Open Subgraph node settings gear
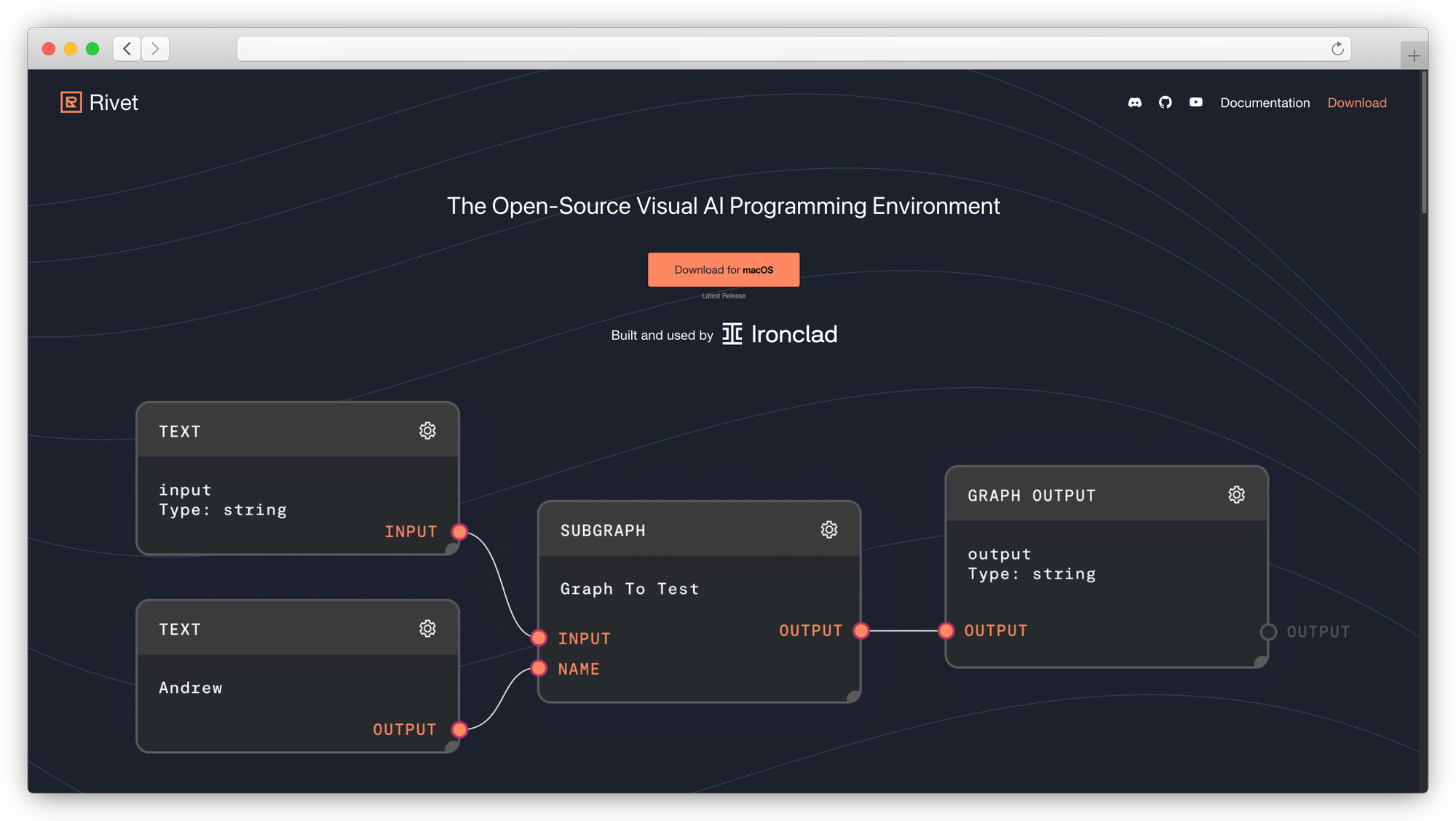 click(x=828, y=530)
